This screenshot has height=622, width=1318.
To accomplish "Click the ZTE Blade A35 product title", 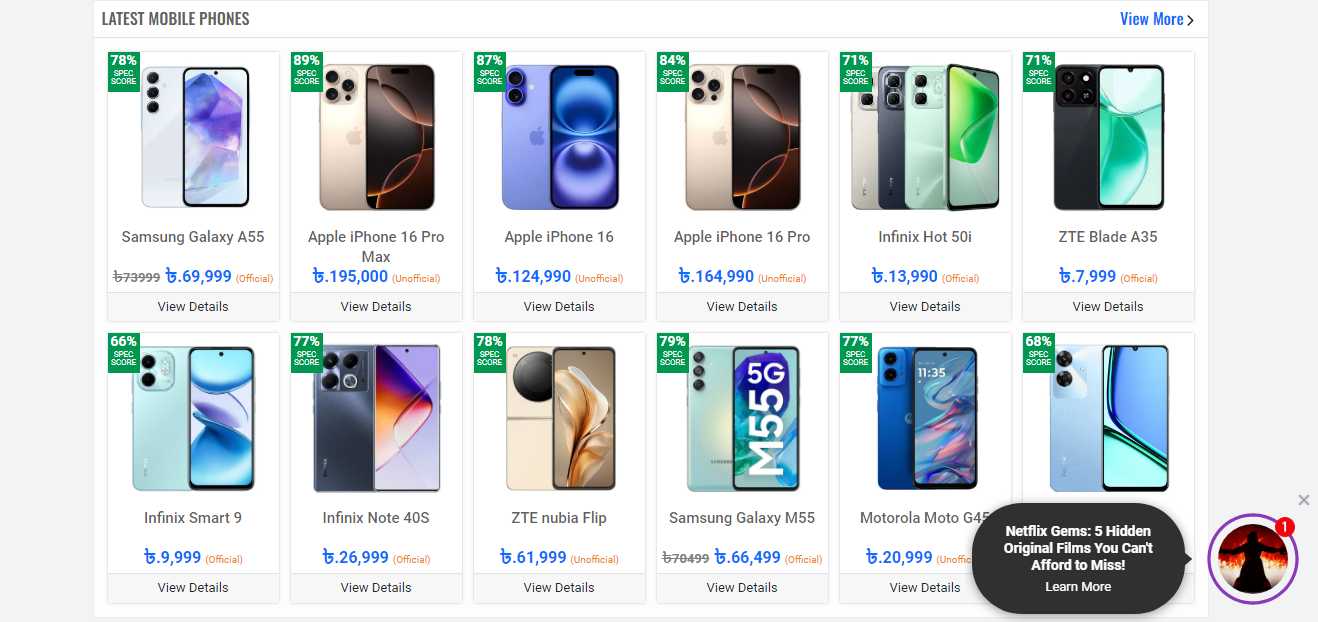I will [1108, 237].
